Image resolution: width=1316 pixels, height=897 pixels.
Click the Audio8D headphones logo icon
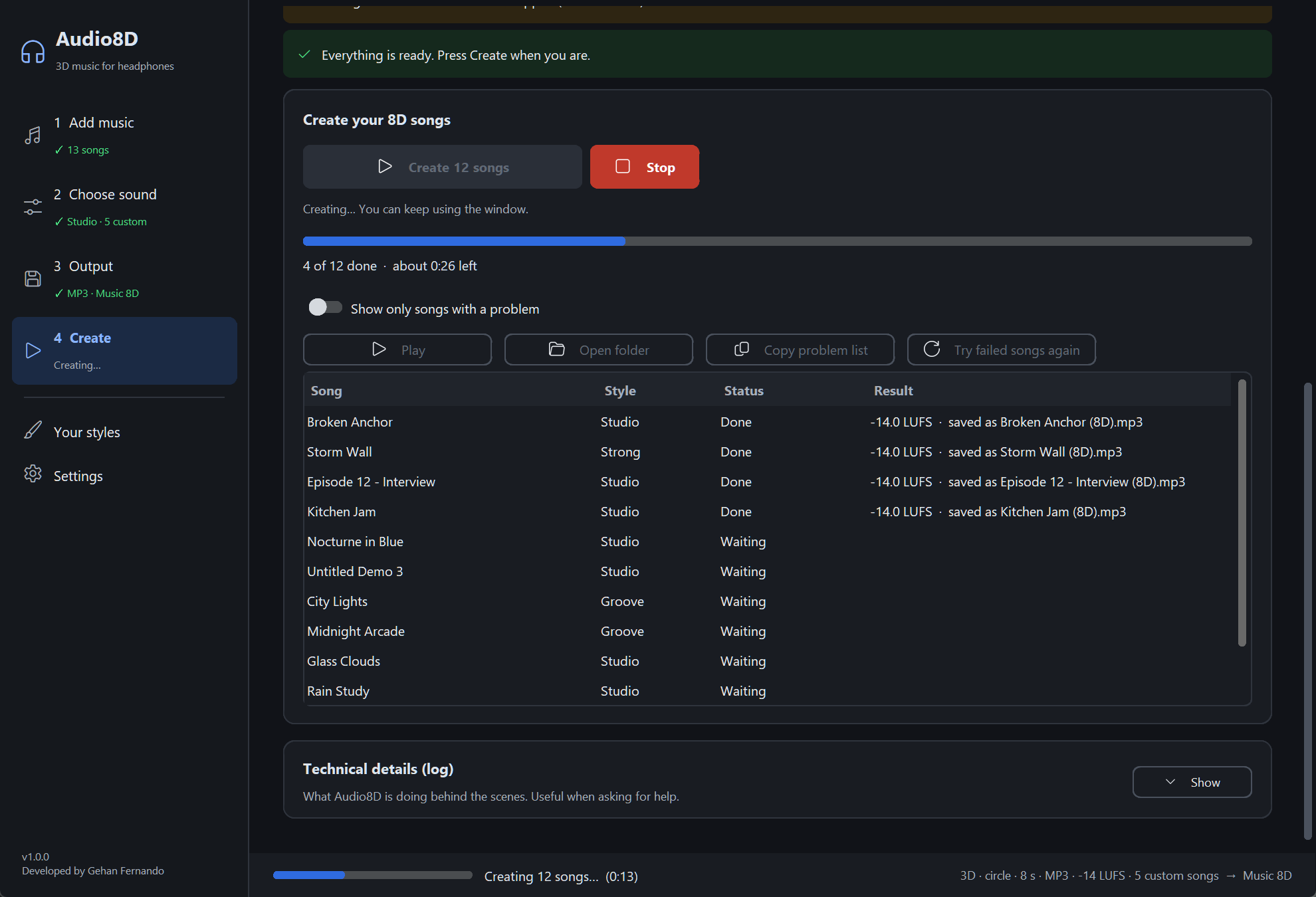[x=33, y=51]
